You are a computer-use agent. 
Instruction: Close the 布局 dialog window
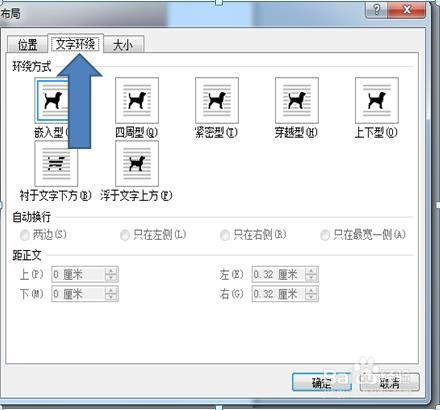(x=407, y=10)
